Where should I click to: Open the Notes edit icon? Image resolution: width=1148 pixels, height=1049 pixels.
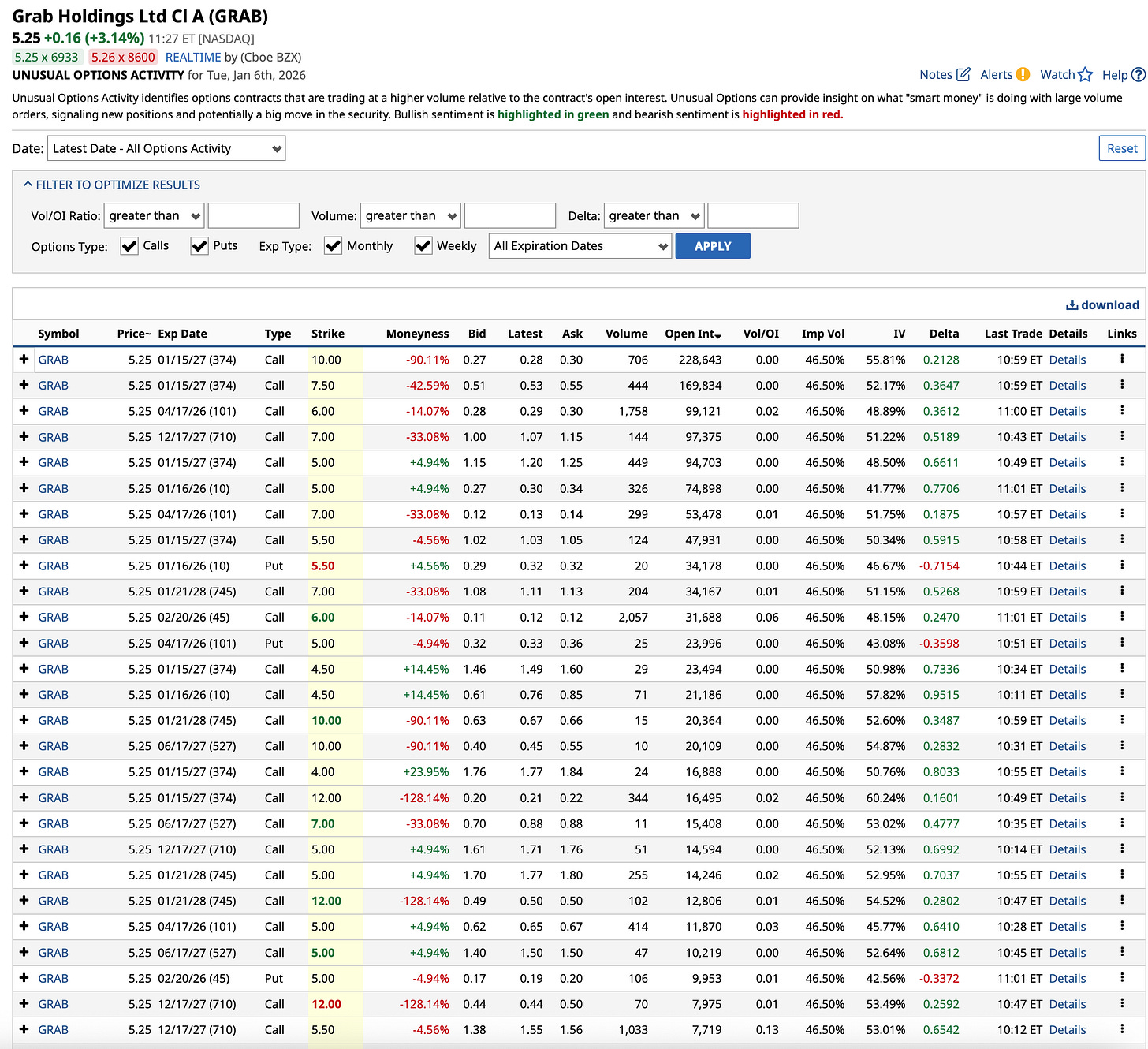click(x=963, y=74)
